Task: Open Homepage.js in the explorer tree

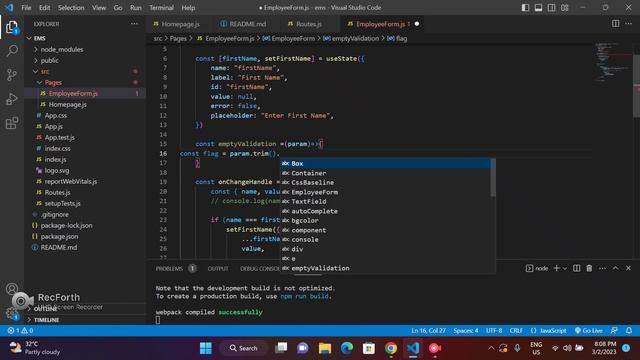Action: click(x=67, y=104)
